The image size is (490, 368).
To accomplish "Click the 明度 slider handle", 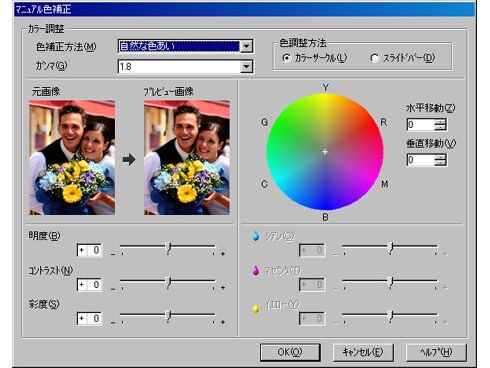I will point(168,247).
